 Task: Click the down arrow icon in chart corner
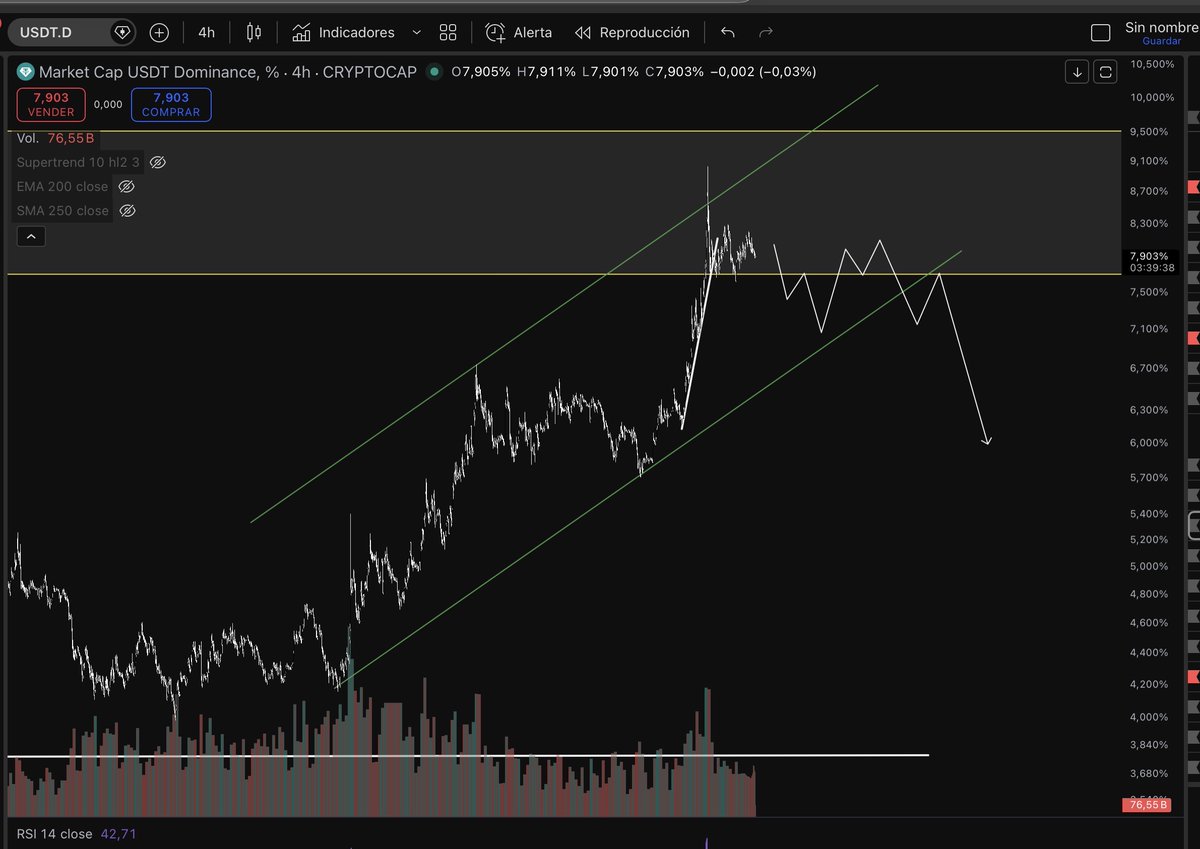pos(1077,71)
